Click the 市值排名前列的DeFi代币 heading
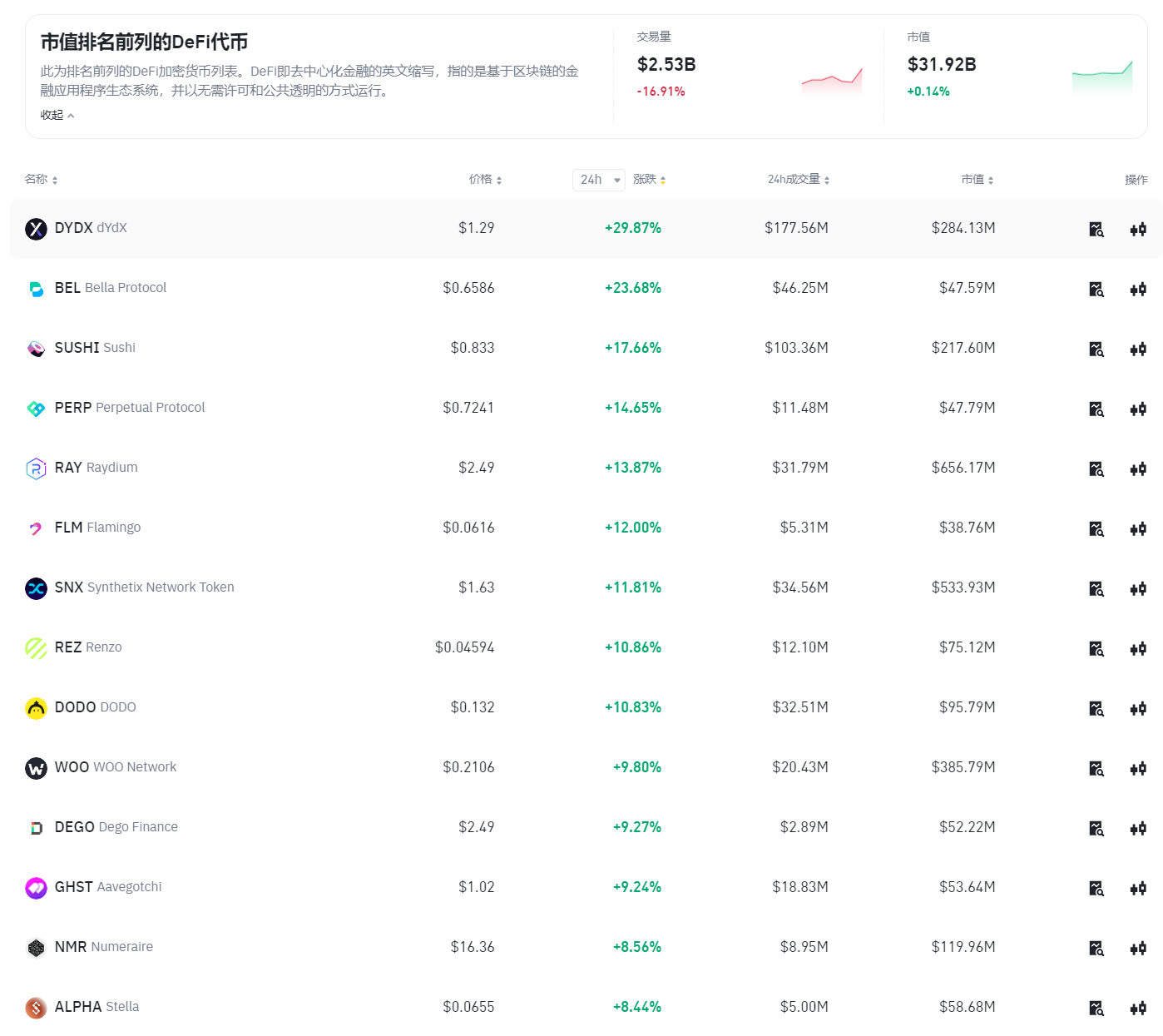This screenshot has height=1036, width=1163. pos(144,42)
